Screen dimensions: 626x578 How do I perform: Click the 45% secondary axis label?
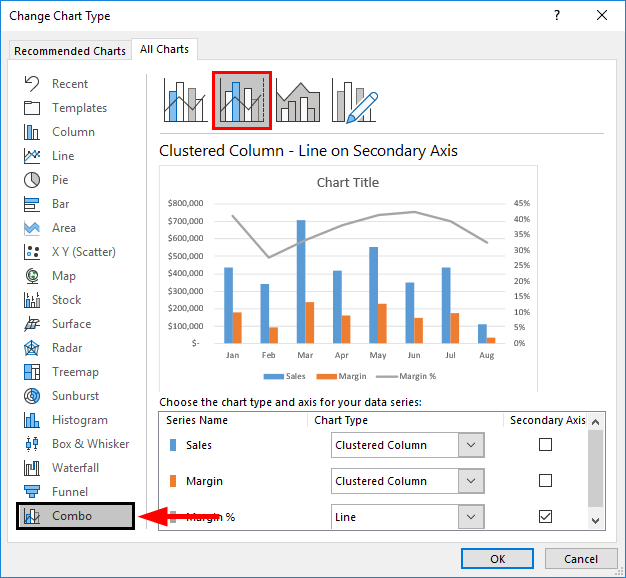point(522,203)
